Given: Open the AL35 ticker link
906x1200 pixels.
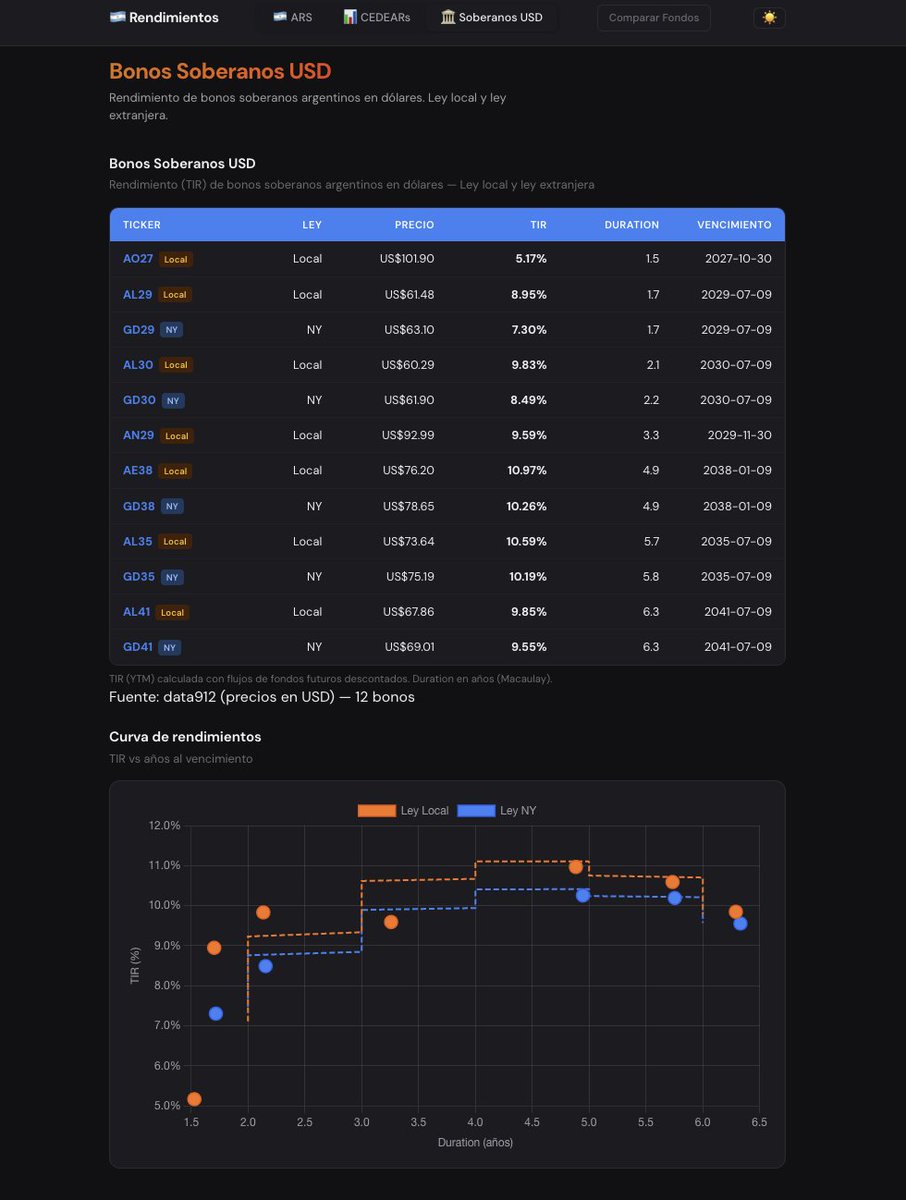Looking at the screenshot, I should click(138, 541).
